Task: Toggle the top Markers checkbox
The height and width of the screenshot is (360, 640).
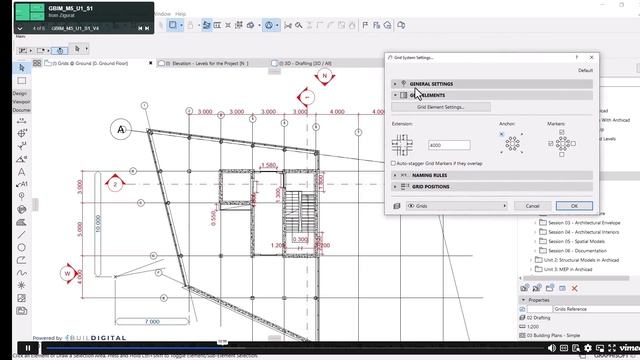Action: tap(562, 132)
